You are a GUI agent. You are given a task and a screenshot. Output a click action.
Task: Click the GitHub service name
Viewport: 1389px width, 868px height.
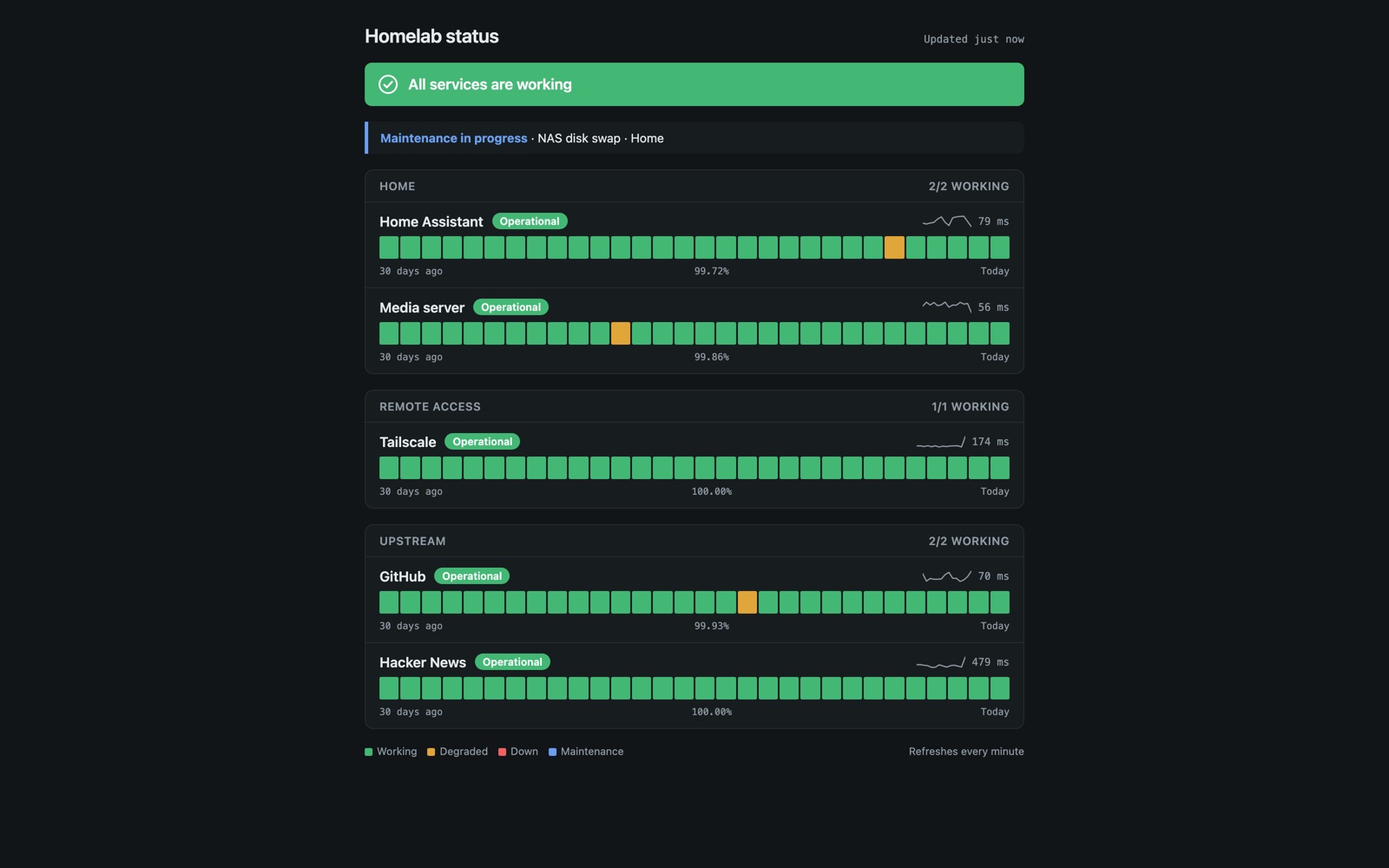(x=402, y=576)
